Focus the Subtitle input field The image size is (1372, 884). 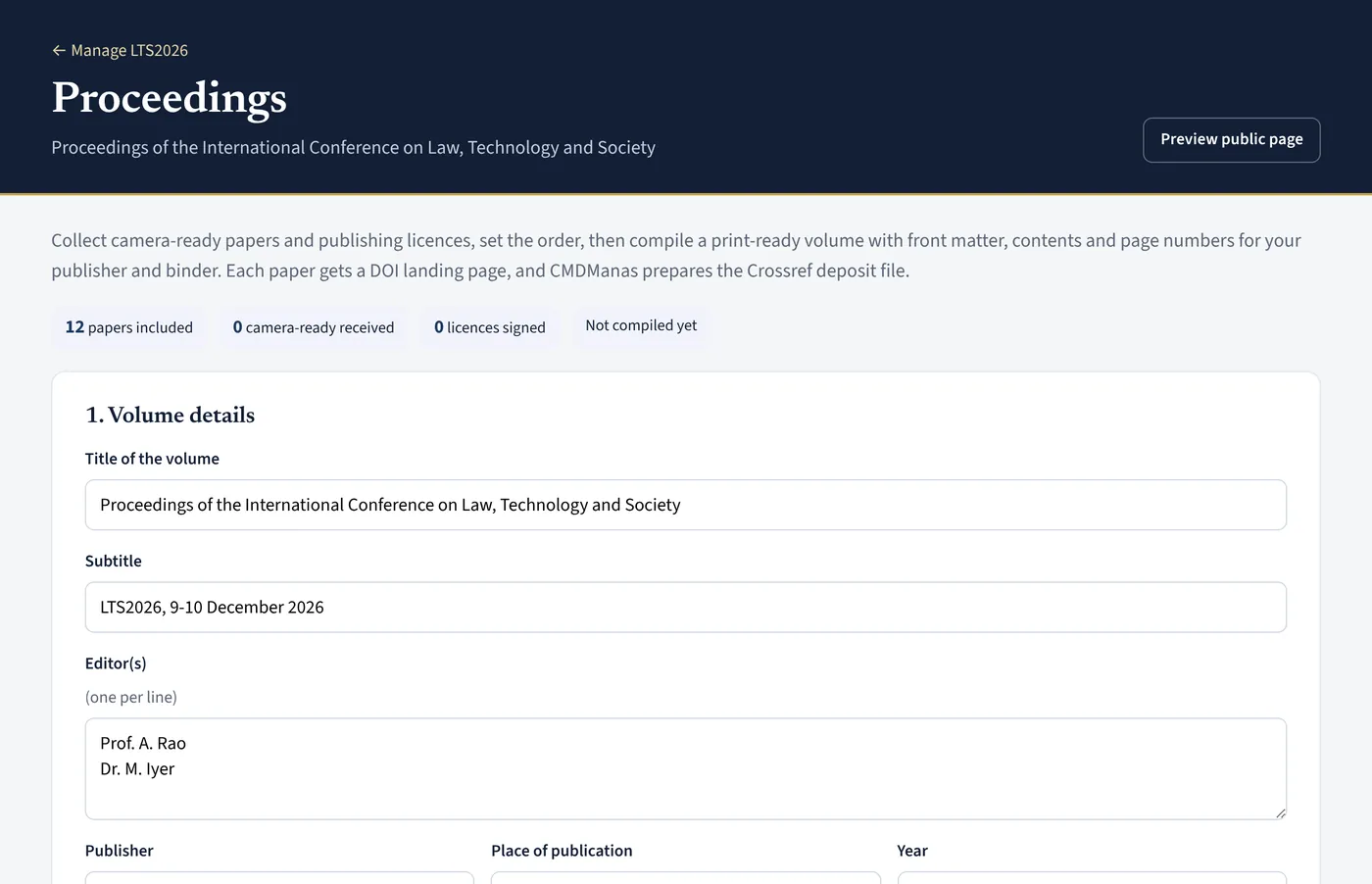tap(686, 608)
